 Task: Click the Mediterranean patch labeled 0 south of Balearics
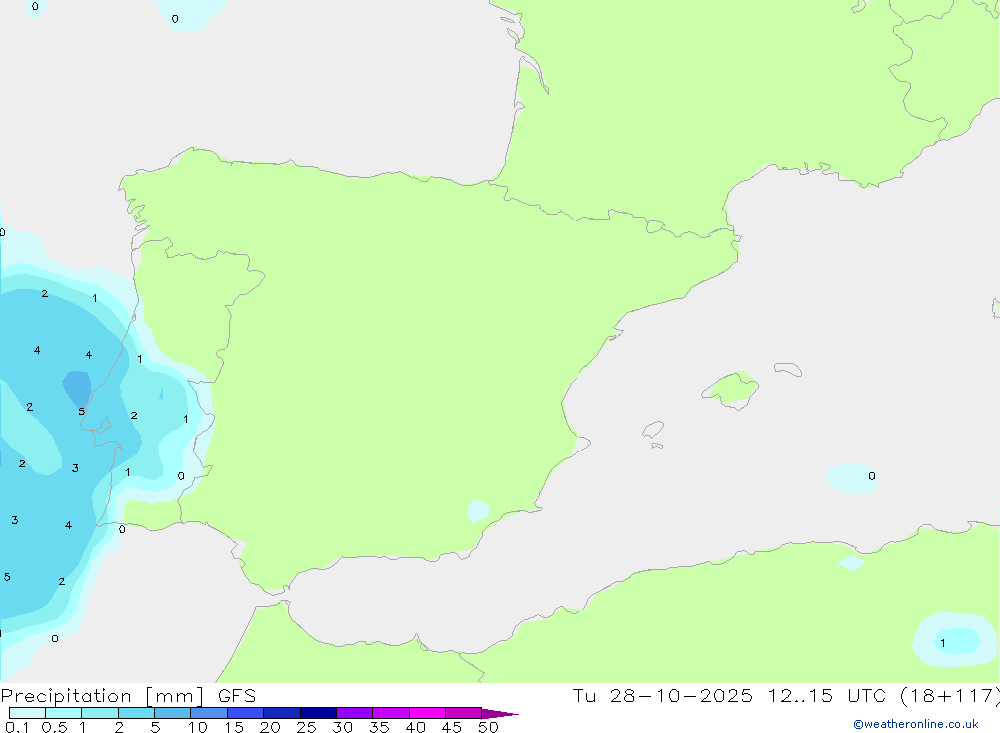click(852, 477)
